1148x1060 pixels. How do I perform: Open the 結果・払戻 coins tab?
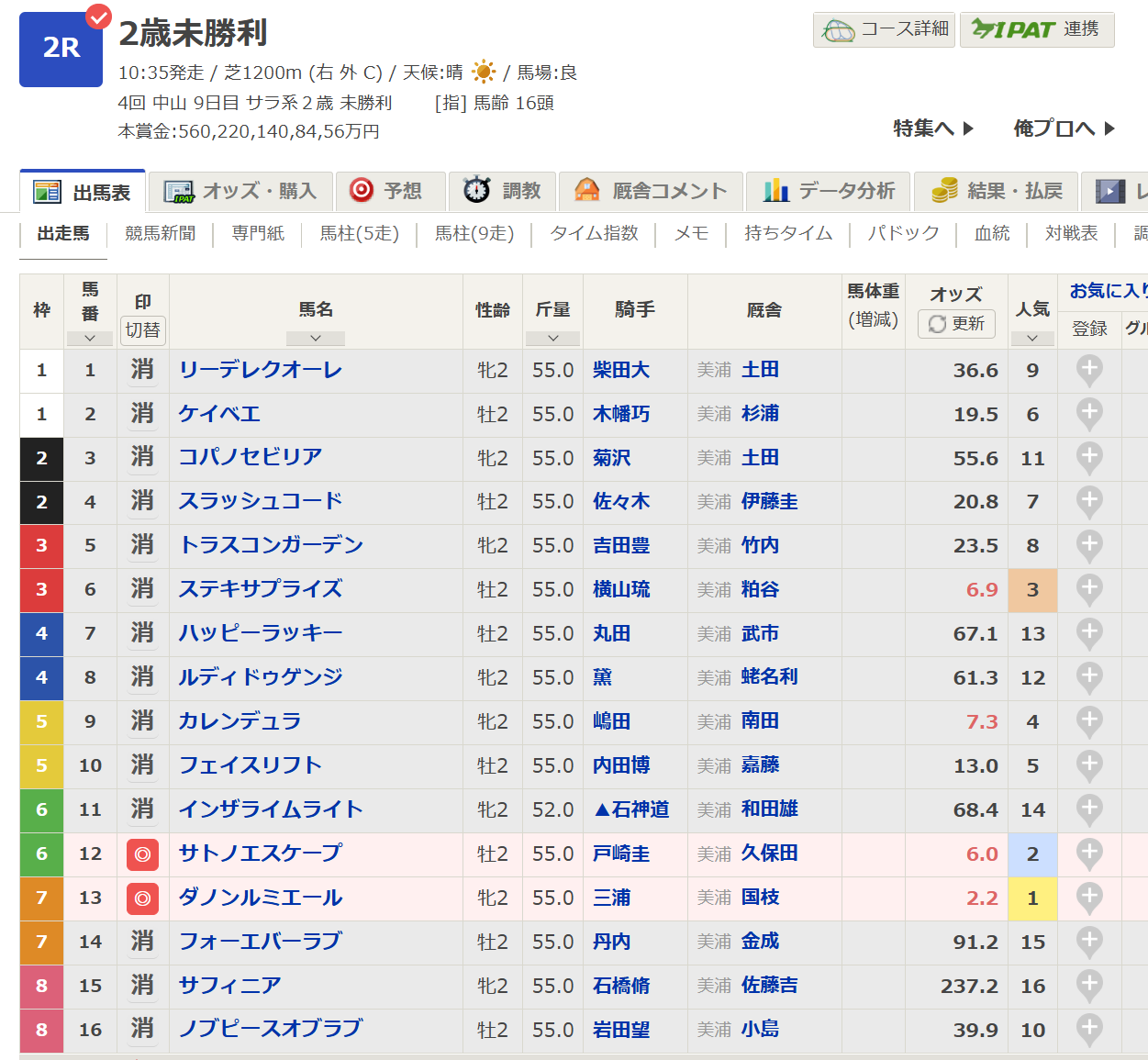[x=997, y=191]
